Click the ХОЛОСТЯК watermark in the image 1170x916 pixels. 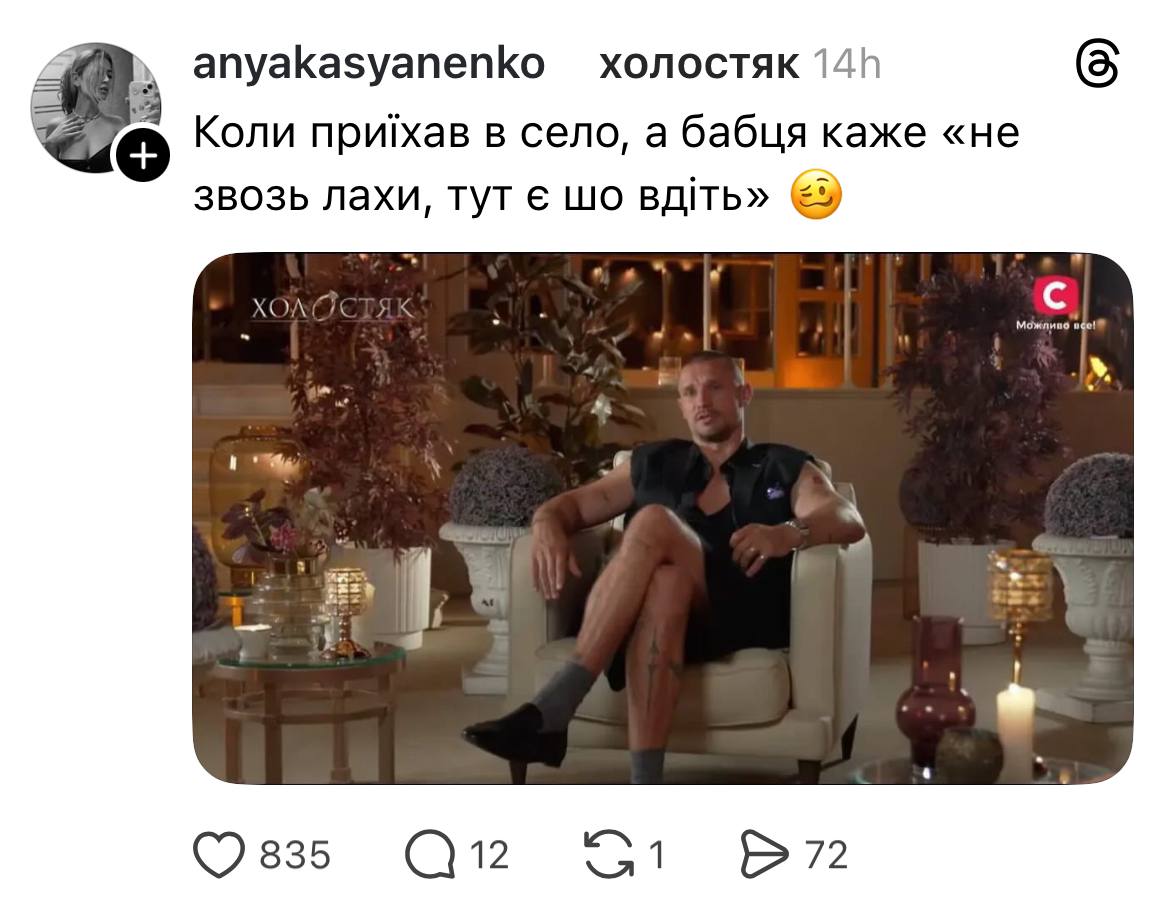coord(332,308)
